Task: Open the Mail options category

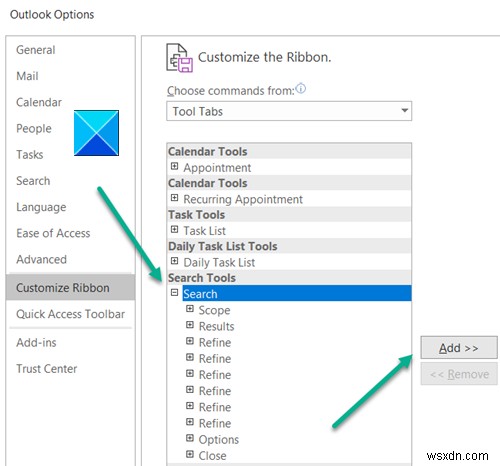Action: (x=27, y=76)
